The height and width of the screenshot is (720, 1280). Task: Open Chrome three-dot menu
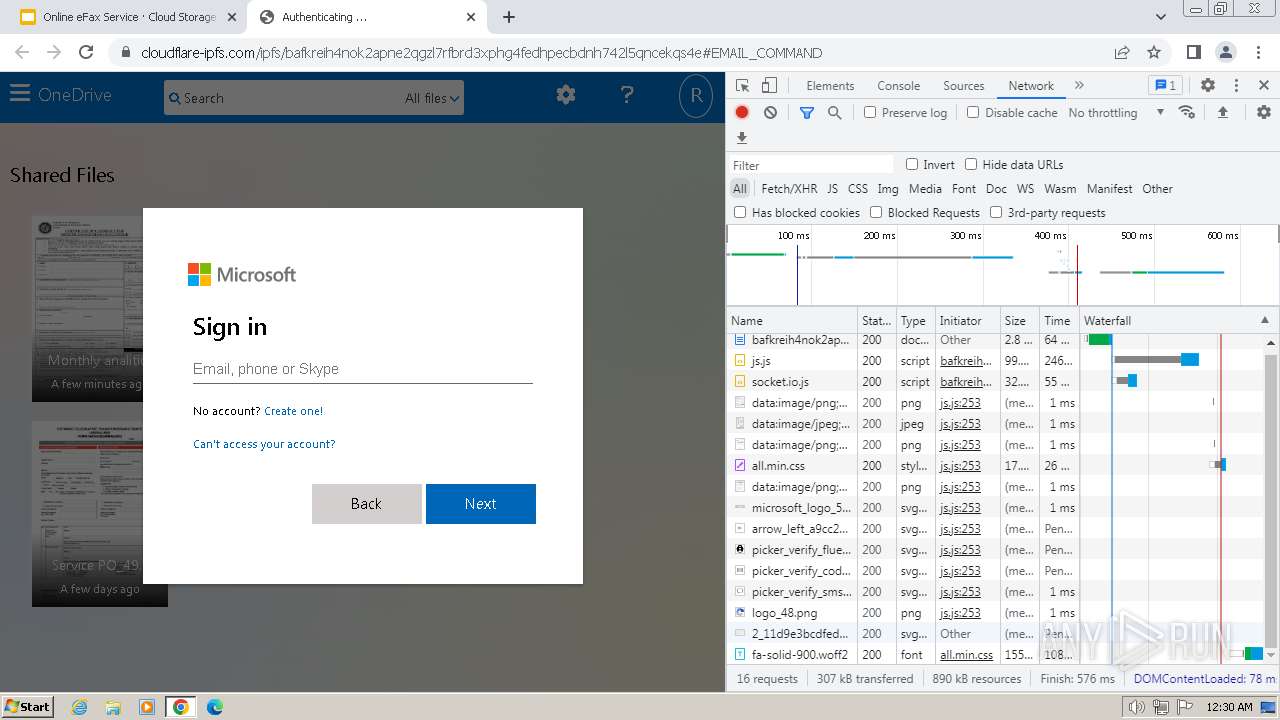(1257, 53)
